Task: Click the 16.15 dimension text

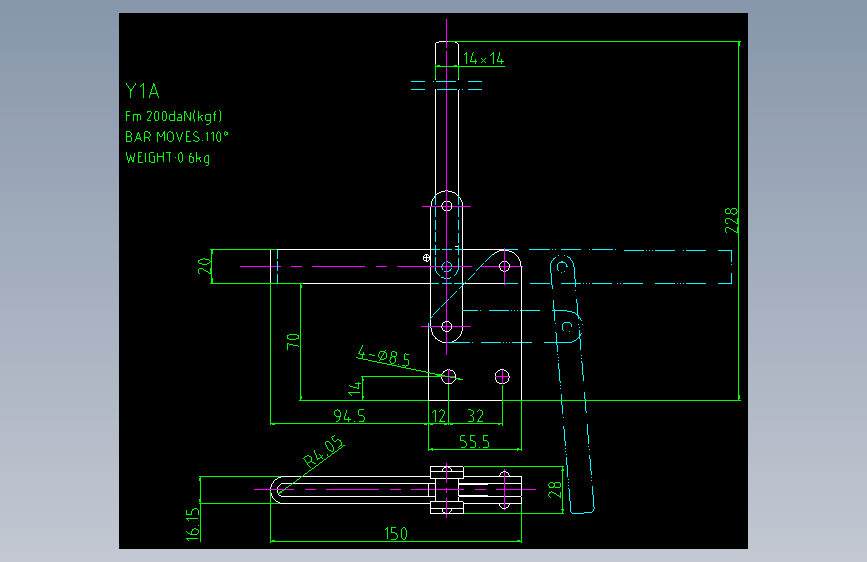Action: pos(192,524)
